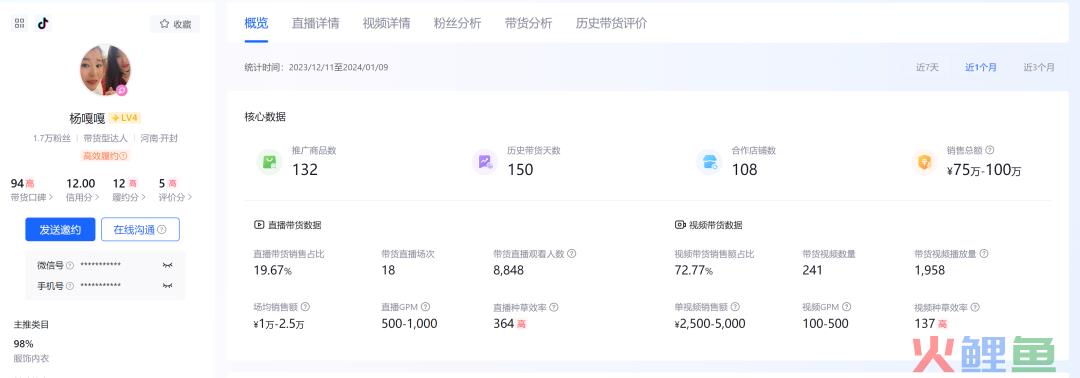Viewport: 1080px width, 378px height.
Task: Click the 1,958 video plays value
Action: coord(930,271)
